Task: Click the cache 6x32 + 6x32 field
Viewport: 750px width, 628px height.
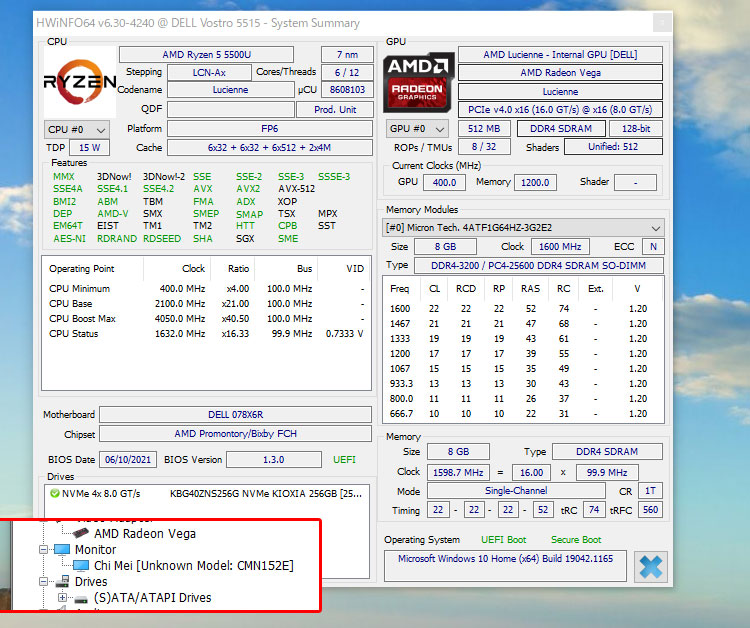Action: tap(270, 148)
